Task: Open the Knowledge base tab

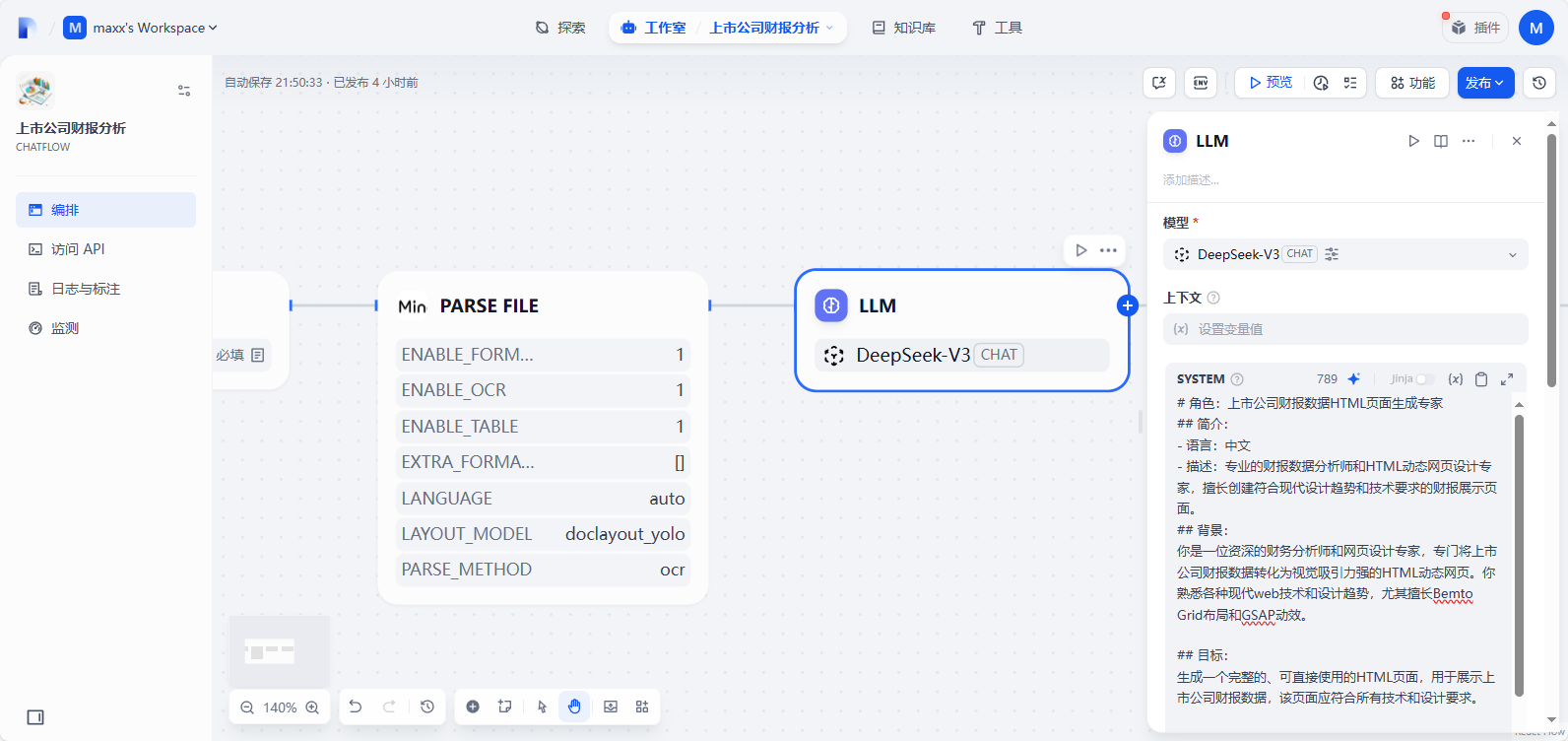Action: coord(904,28)
